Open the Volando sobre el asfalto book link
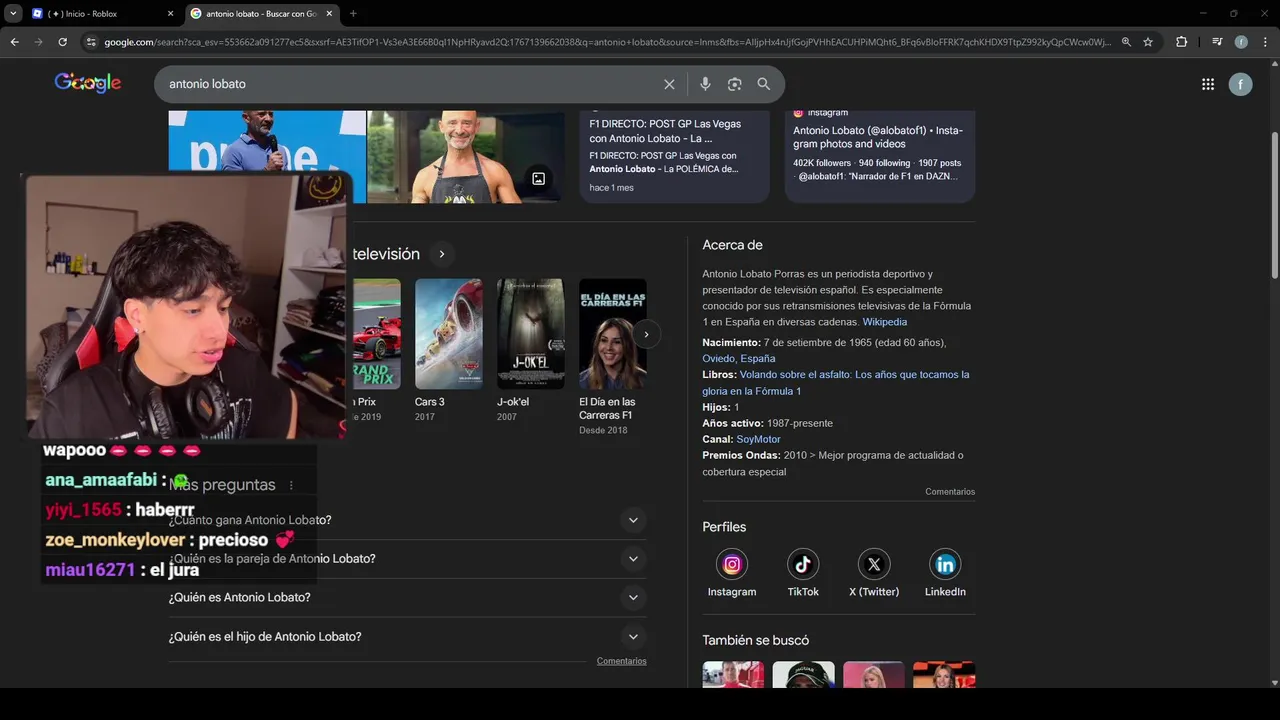 pos(836,383)
